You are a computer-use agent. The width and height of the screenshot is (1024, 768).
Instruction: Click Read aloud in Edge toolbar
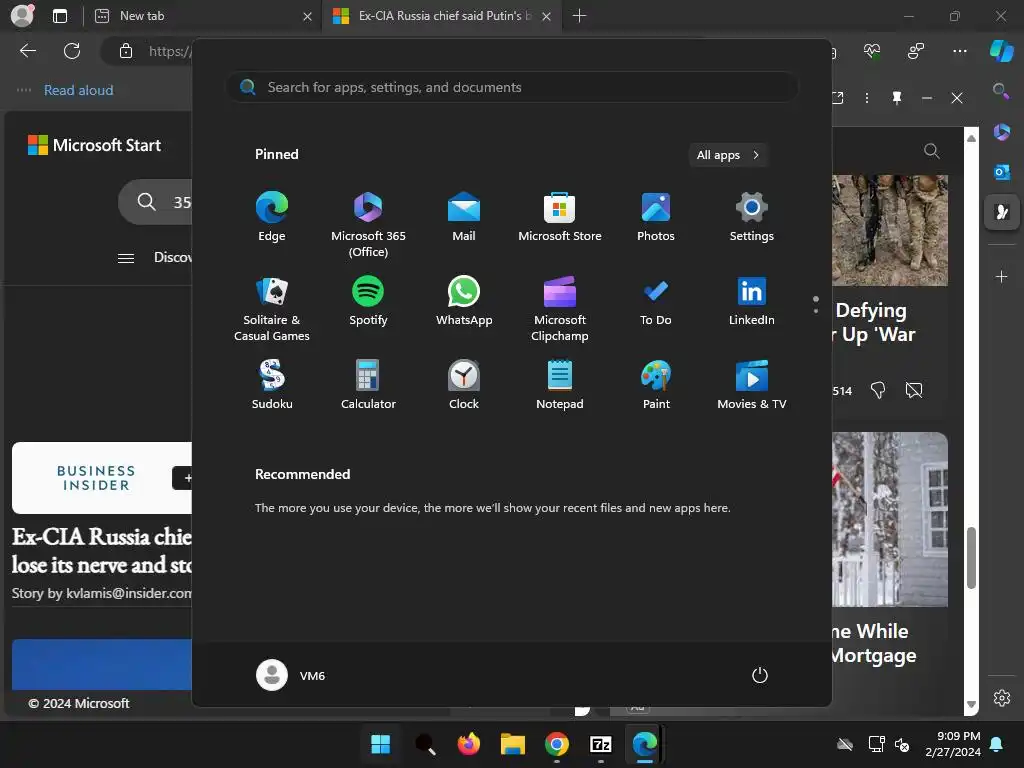pyautogui.click(x=78, y=90)
